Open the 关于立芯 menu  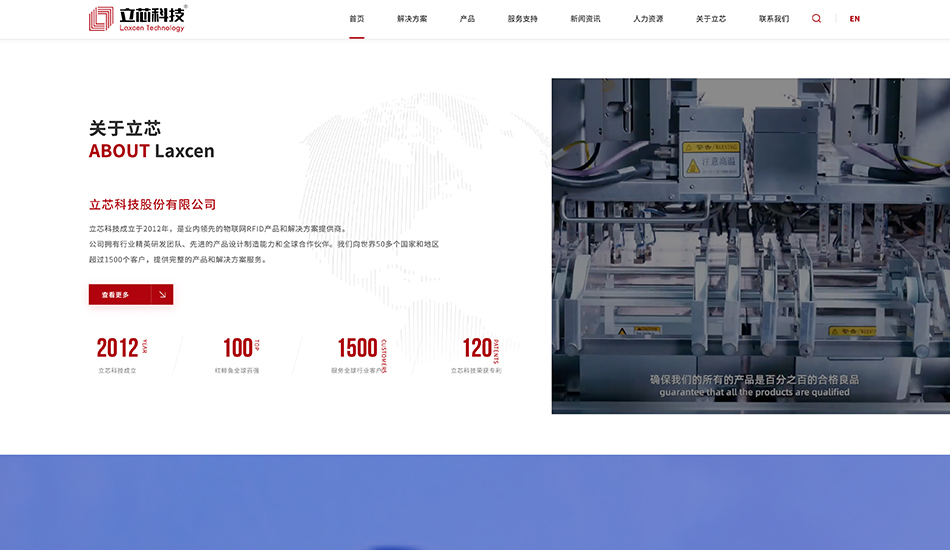click(711, 19)
